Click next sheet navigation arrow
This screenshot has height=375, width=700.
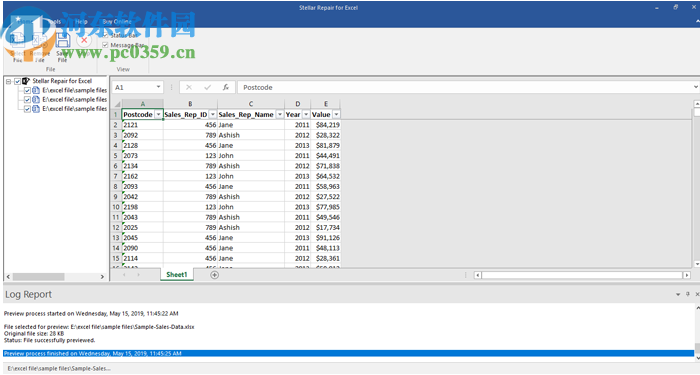(138, 275)
